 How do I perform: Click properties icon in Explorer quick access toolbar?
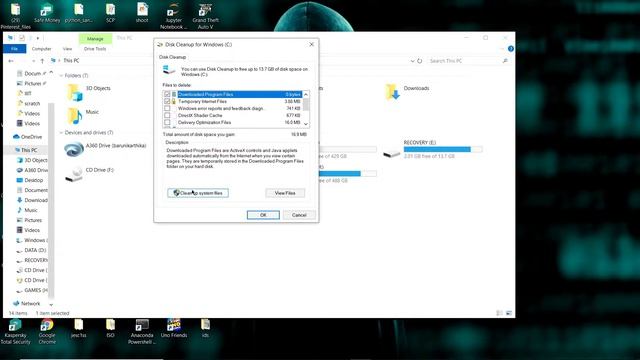click(21, 38)
